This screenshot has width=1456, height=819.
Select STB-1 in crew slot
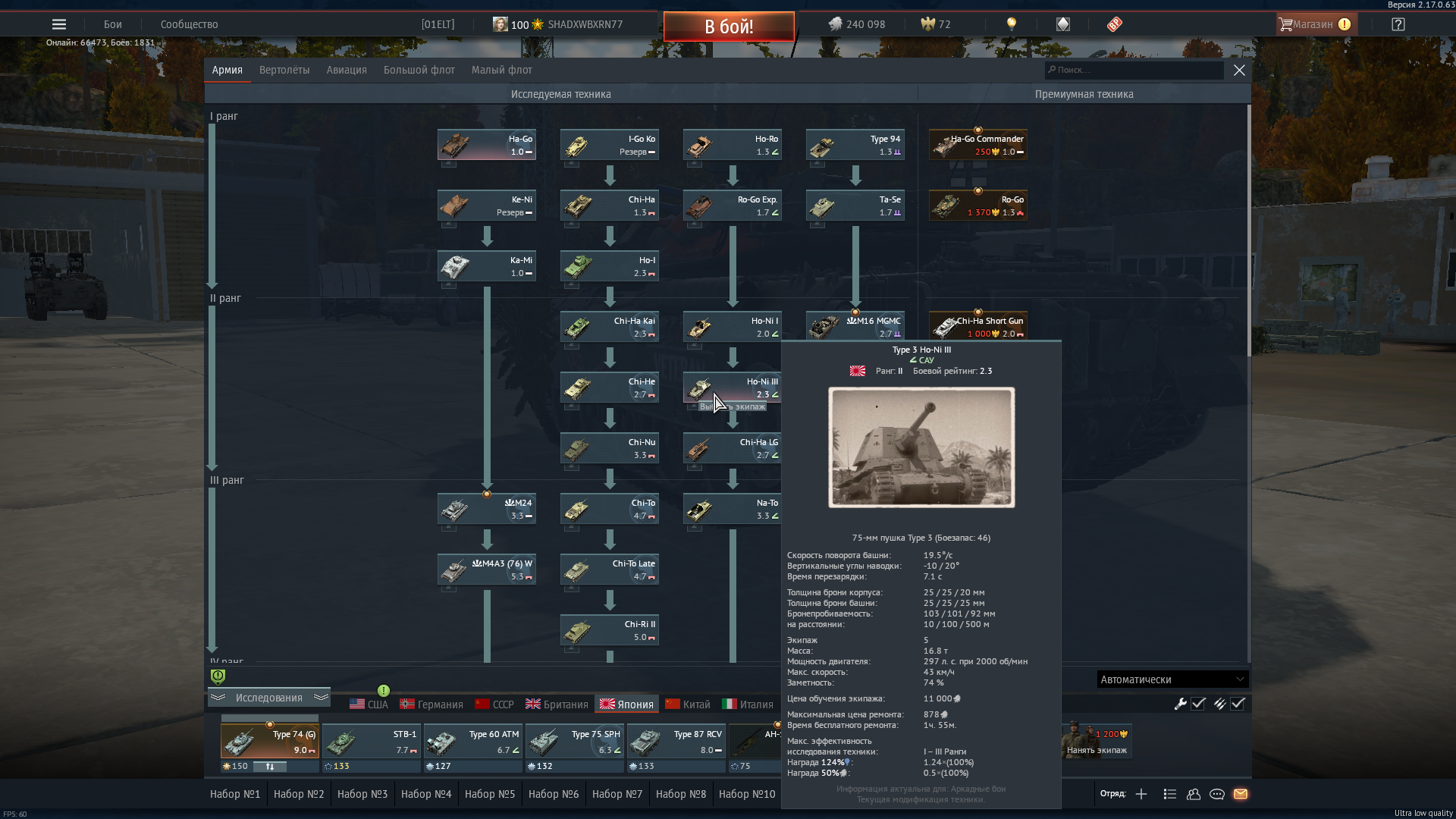tap(372, 742)
